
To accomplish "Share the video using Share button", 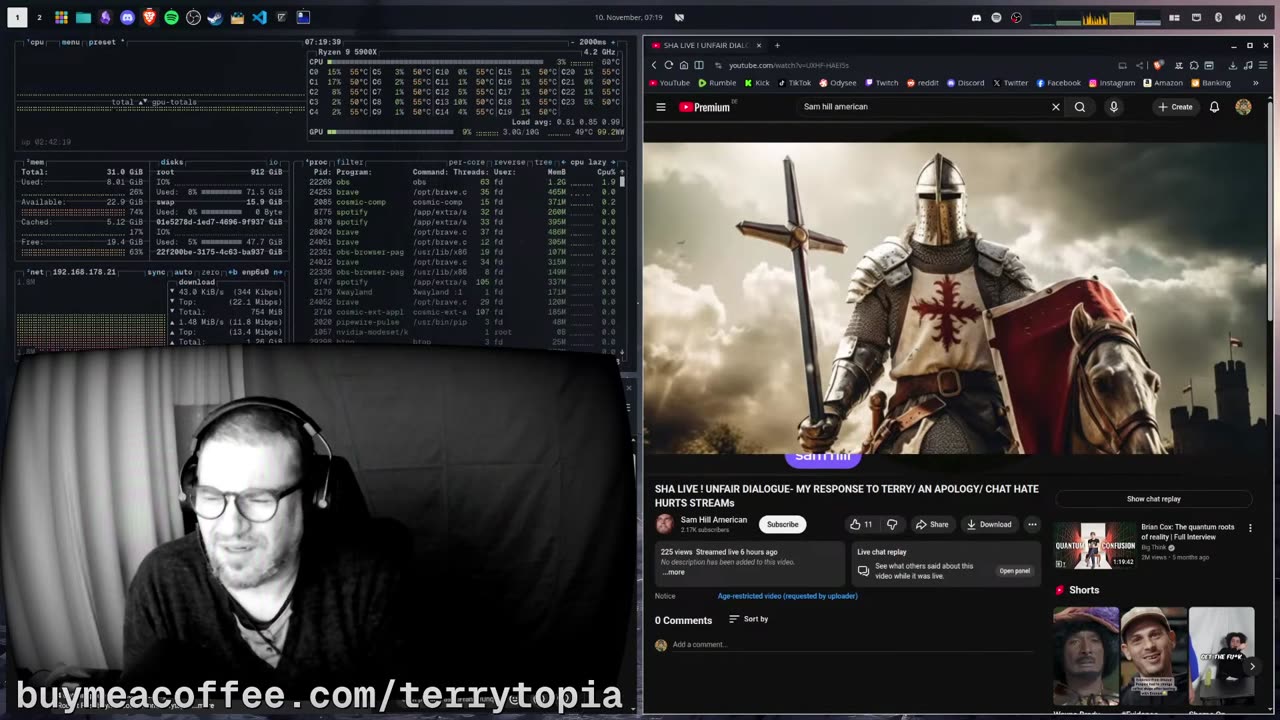I will coord(932,524).
